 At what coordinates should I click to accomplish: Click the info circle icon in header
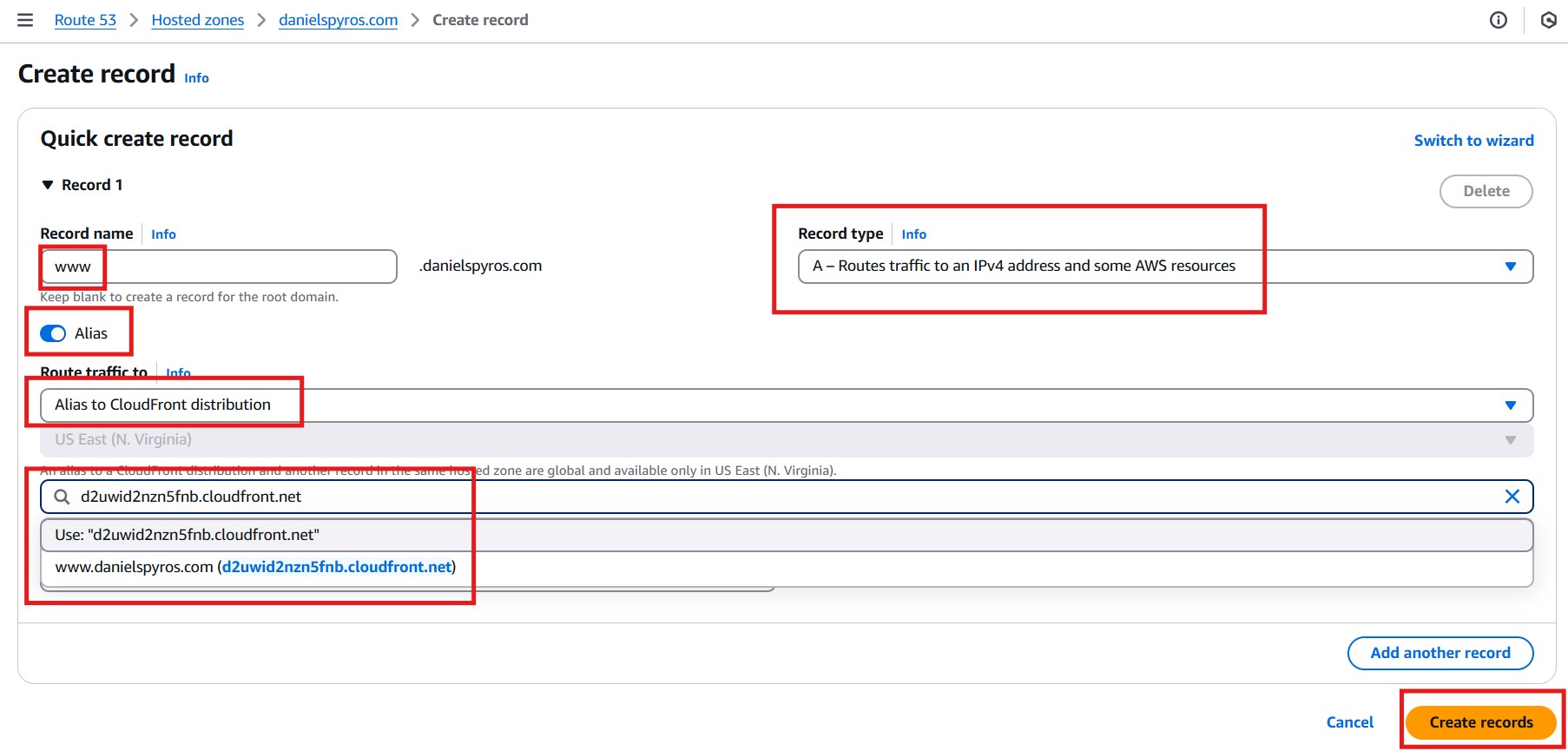point(1498,20)
